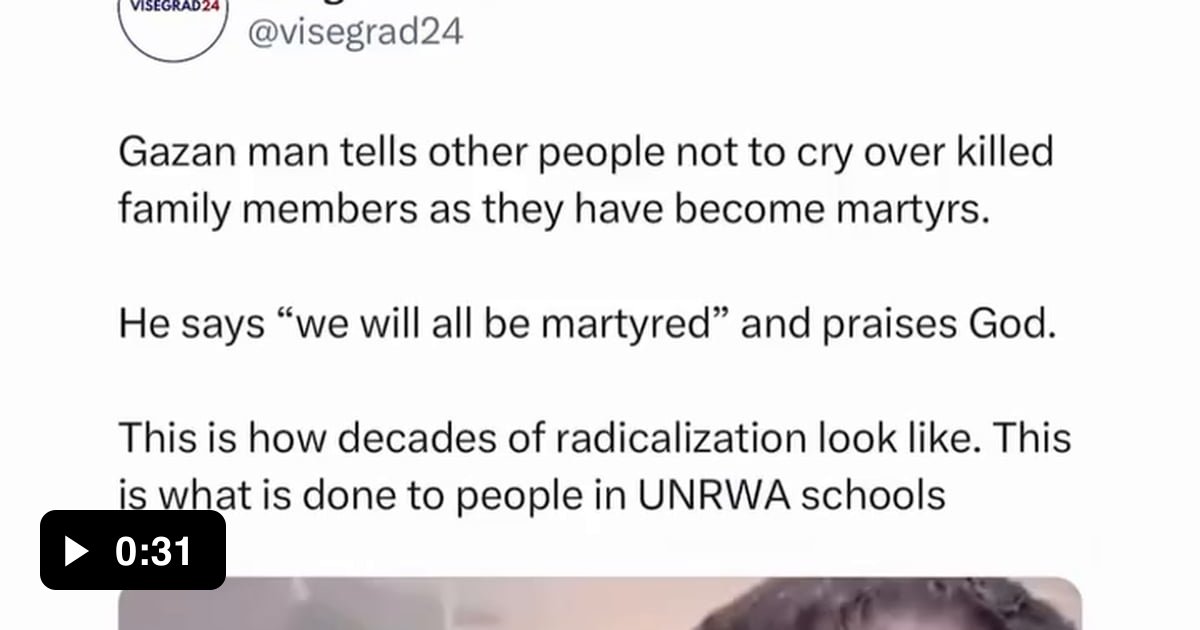Screen dimensions: 1200x630
Task: Click the line starting 'Gazan man tells other people'
Action: point(586,153)
